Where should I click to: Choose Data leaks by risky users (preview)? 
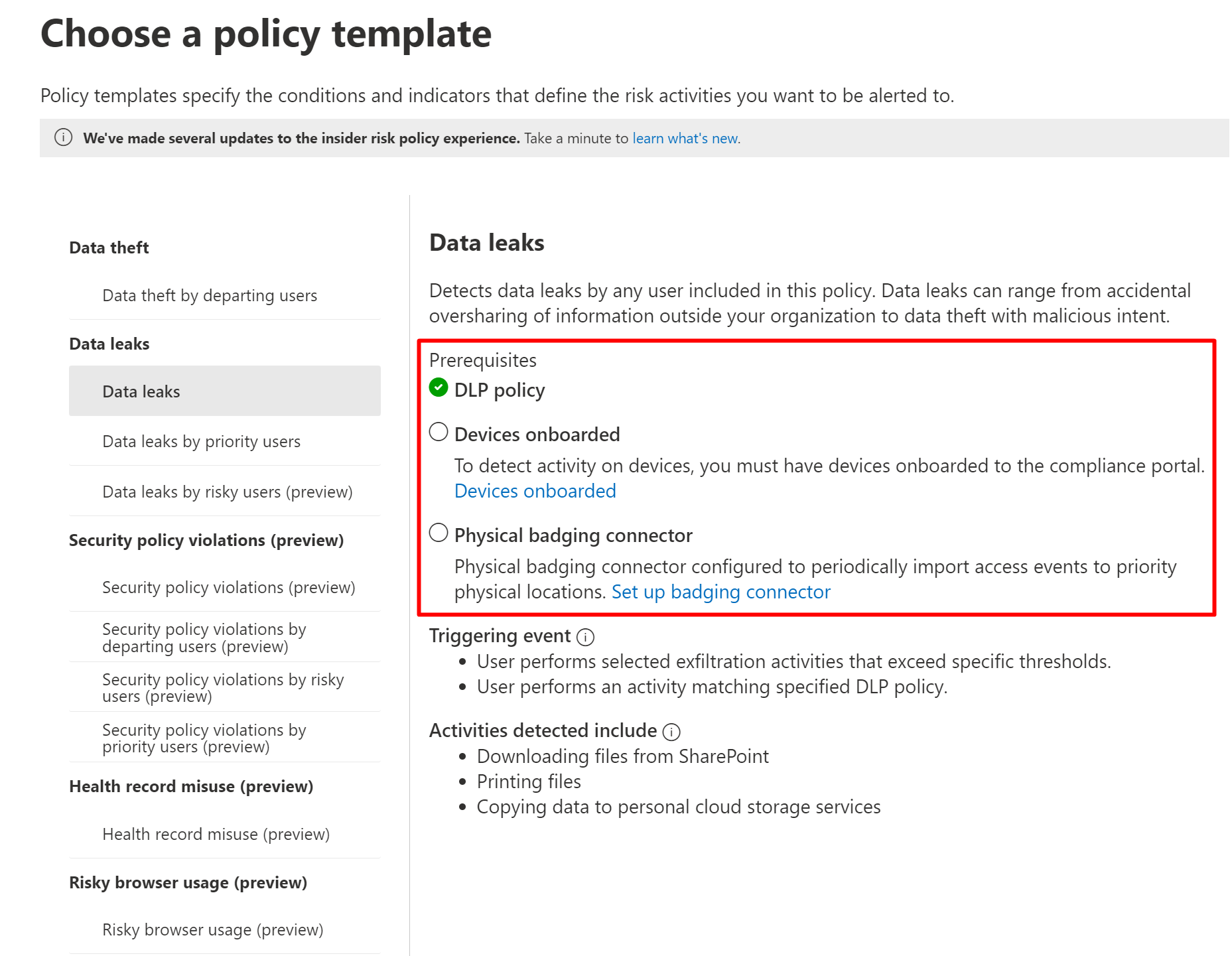[227, 492]
